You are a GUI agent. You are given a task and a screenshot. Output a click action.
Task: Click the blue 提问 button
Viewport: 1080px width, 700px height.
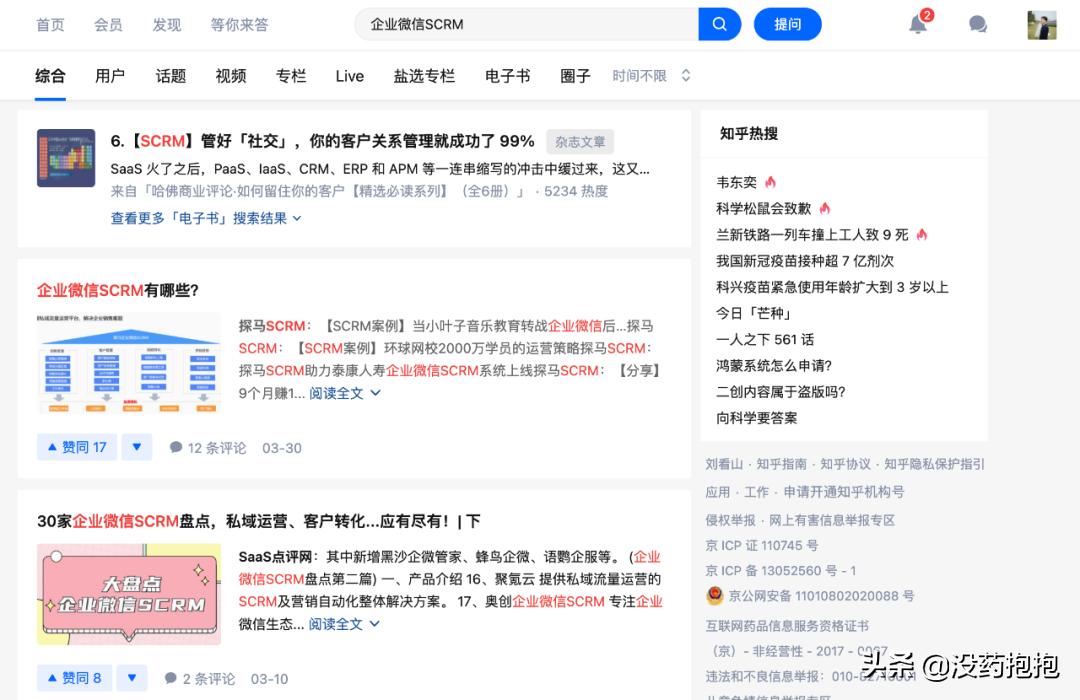coord(787,23)
